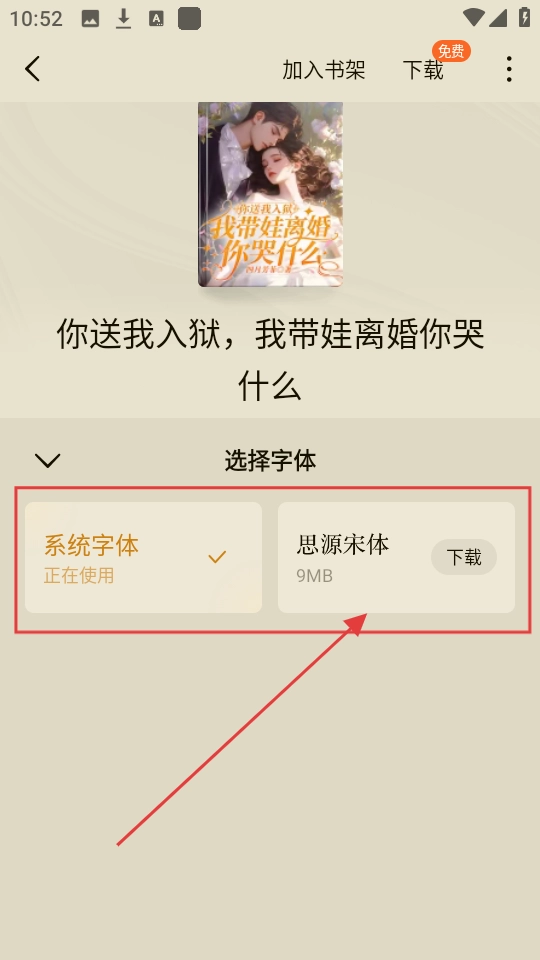Open the three-dot more options menu

[509, 69]
